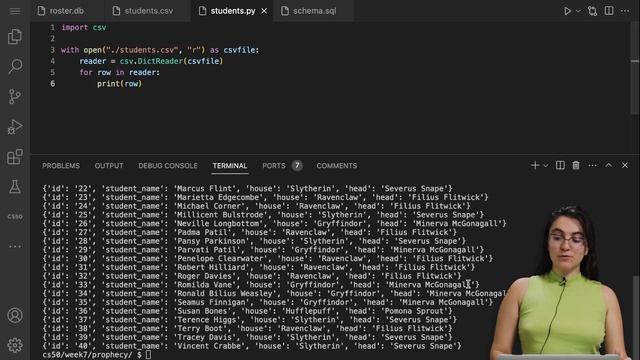Expand the new terminal launch profile dropdown
The width and height of the screenshot is (640, 360).
(545, 165)
